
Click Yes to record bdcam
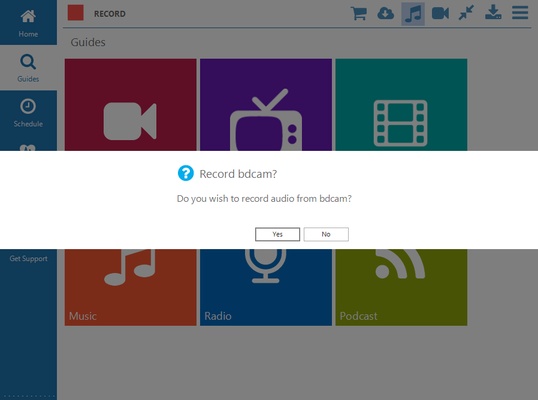point(277,234)
